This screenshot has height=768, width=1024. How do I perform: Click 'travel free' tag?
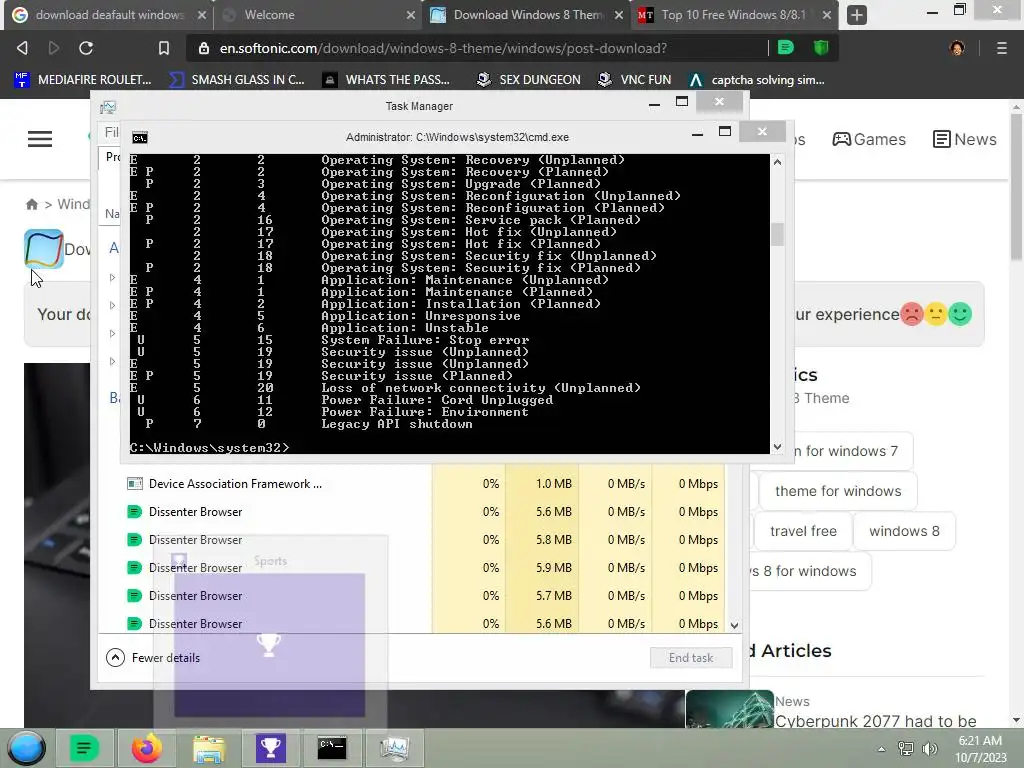pyautogui.click(x=803, y=531)
